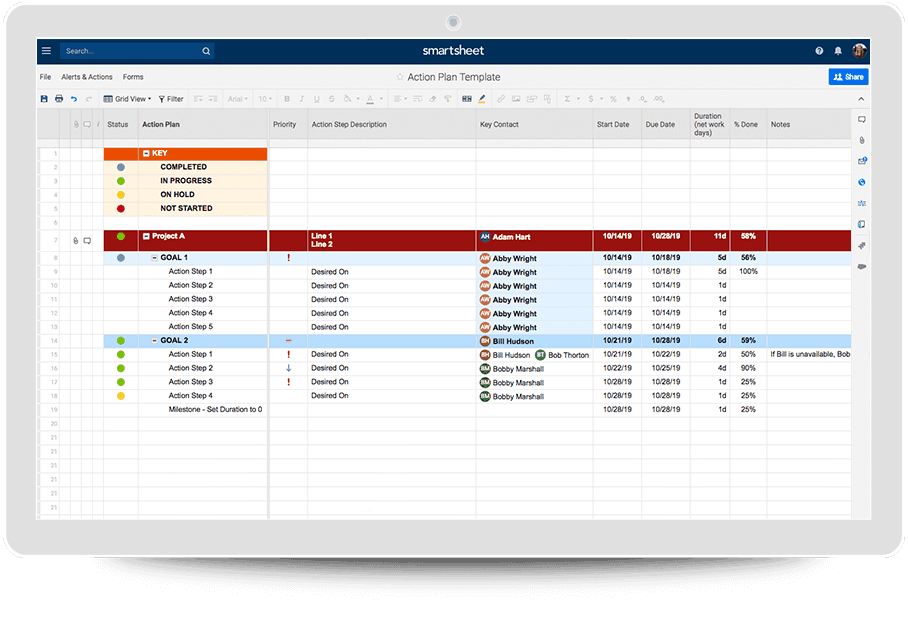
Task: Click the Print icon in the toolbar
Action: coord(59,99)
